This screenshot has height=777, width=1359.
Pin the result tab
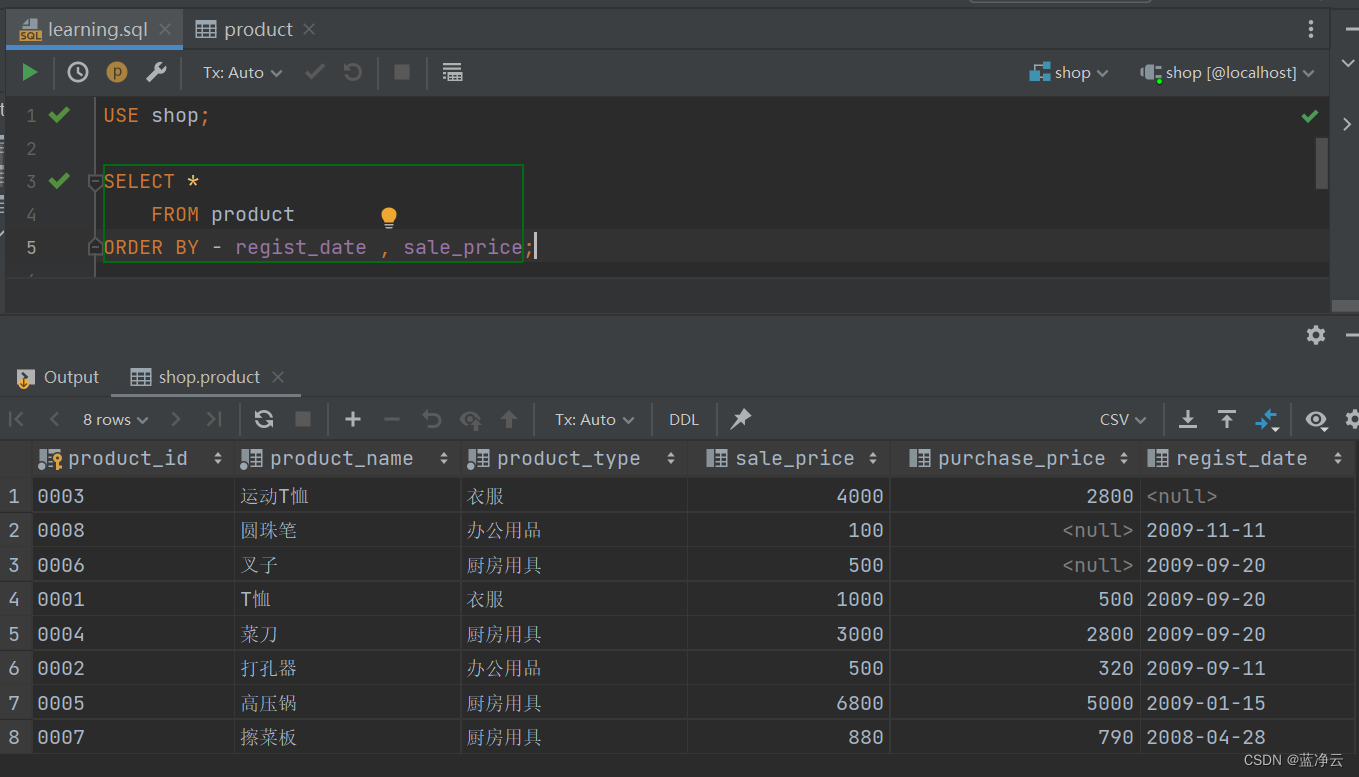(x=741, y=419)
